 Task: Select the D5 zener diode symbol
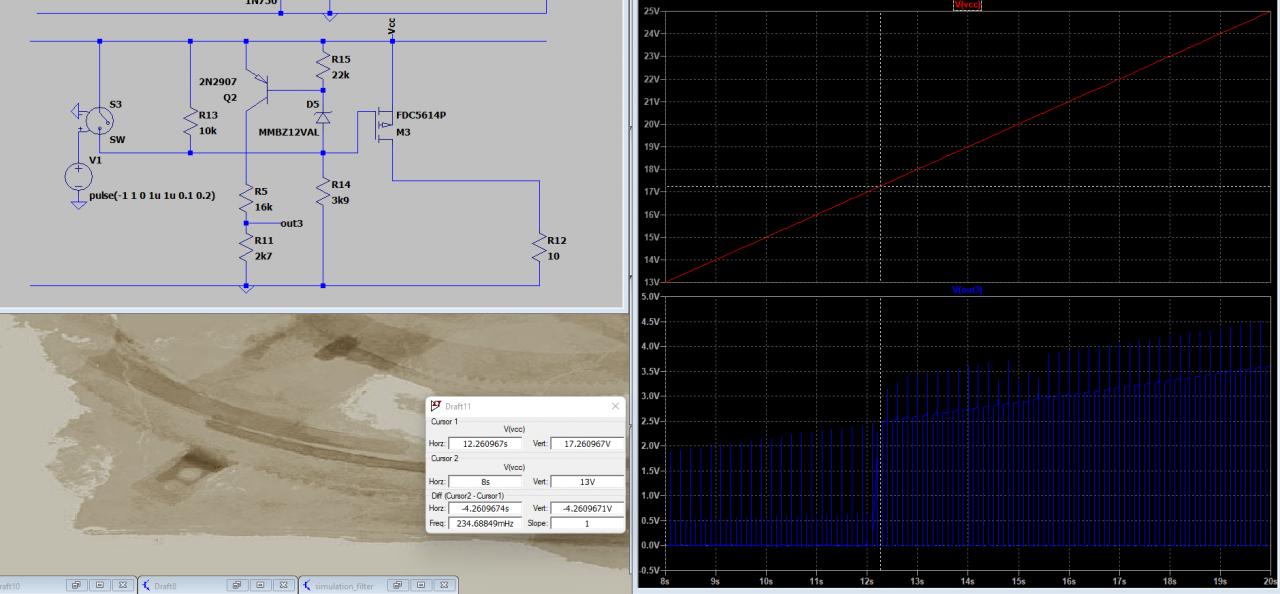tap(323, 116)
